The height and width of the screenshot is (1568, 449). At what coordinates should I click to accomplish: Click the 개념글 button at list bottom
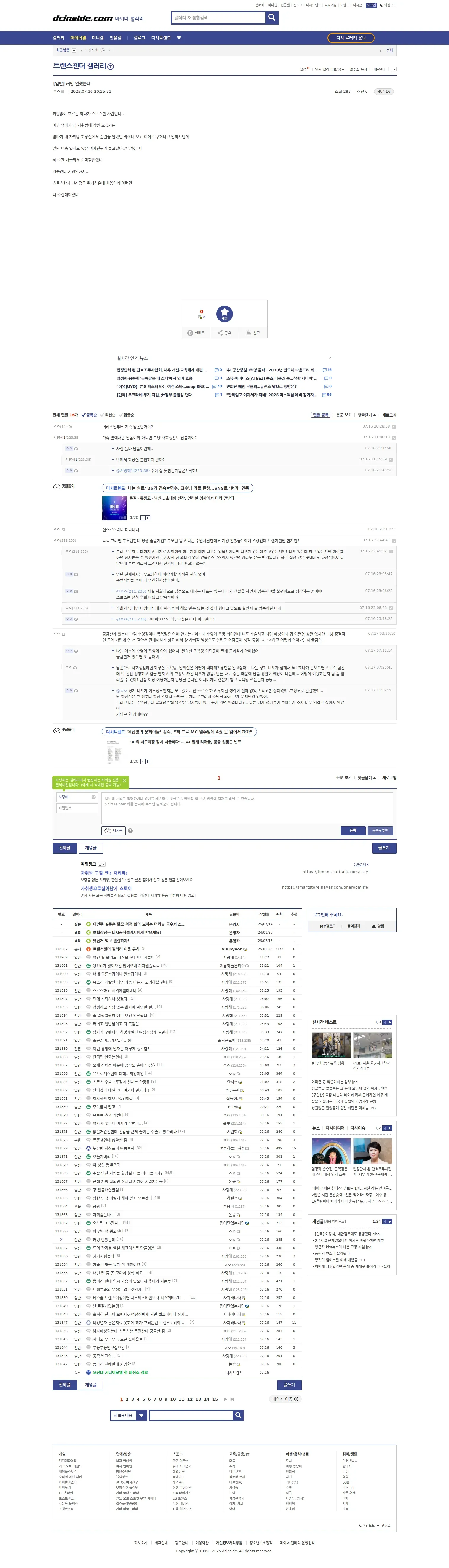(91, 1385)
